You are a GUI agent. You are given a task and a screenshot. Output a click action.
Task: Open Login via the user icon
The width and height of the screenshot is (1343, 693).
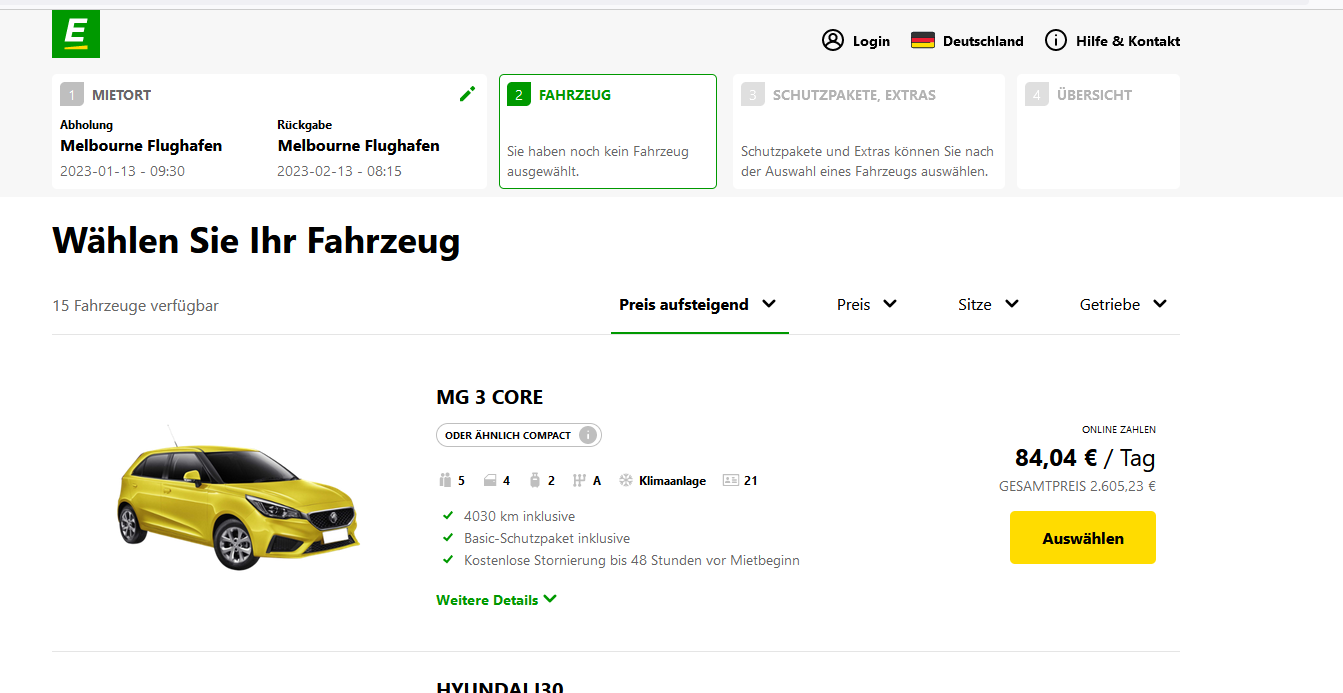coord(833,41)
